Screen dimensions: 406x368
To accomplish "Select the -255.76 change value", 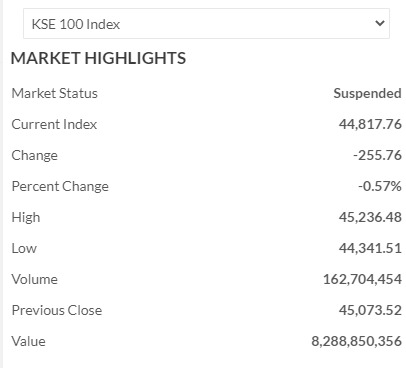I will [377, 155].
